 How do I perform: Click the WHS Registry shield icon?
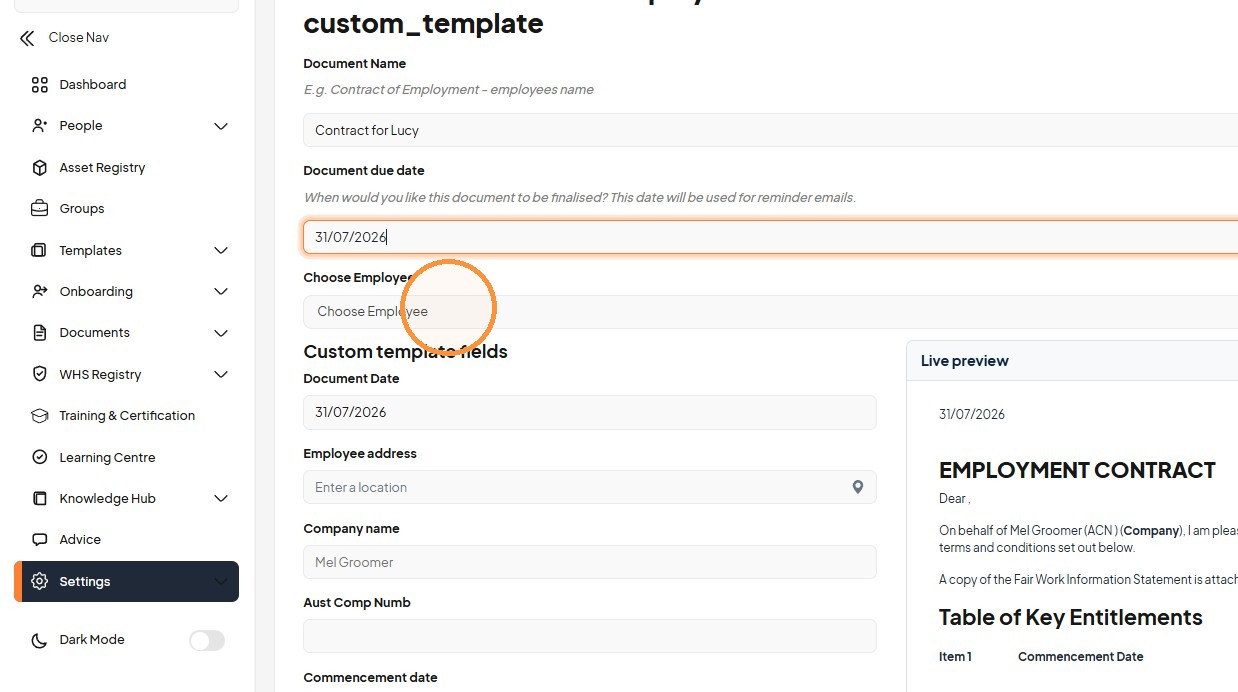point(40,375)
